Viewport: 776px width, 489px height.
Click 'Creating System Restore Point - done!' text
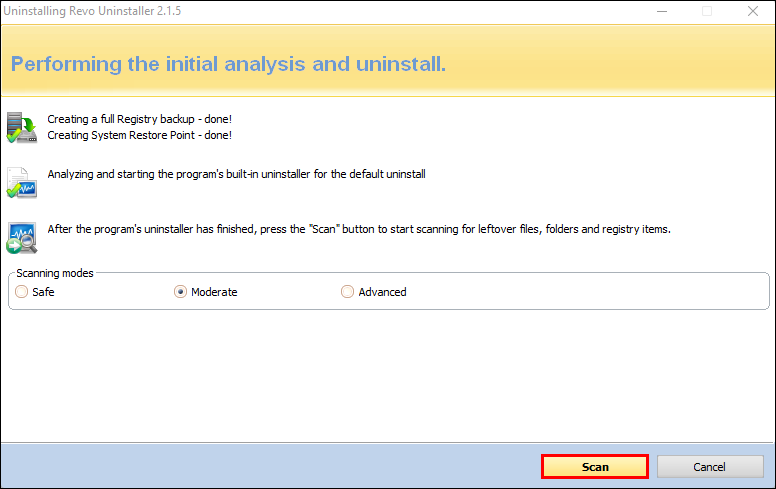click(140, 135)
